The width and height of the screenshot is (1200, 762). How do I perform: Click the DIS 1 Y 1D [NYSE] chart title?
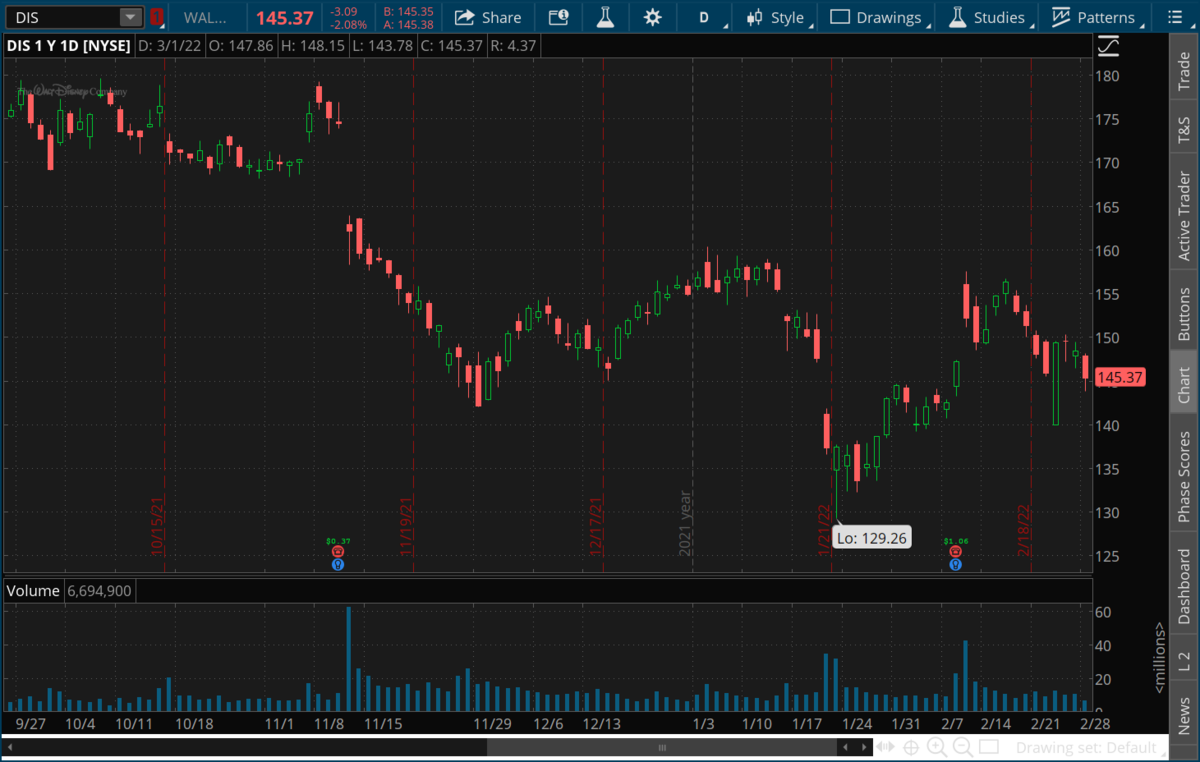pyautogui.click(x=67, y=46)
